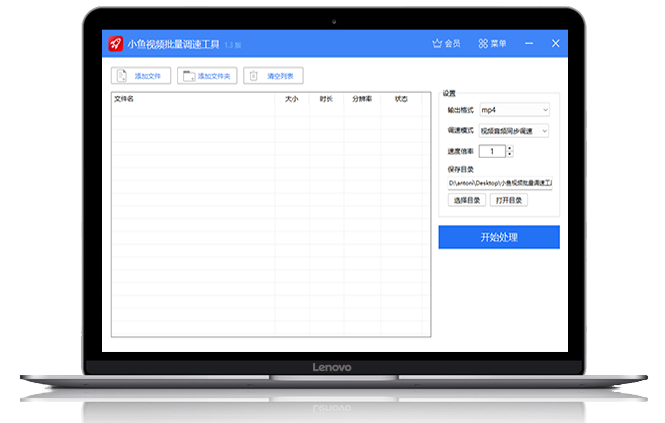Click the 大小 column header
Viewport: 665px width, 423px height.
click(292, 99)
